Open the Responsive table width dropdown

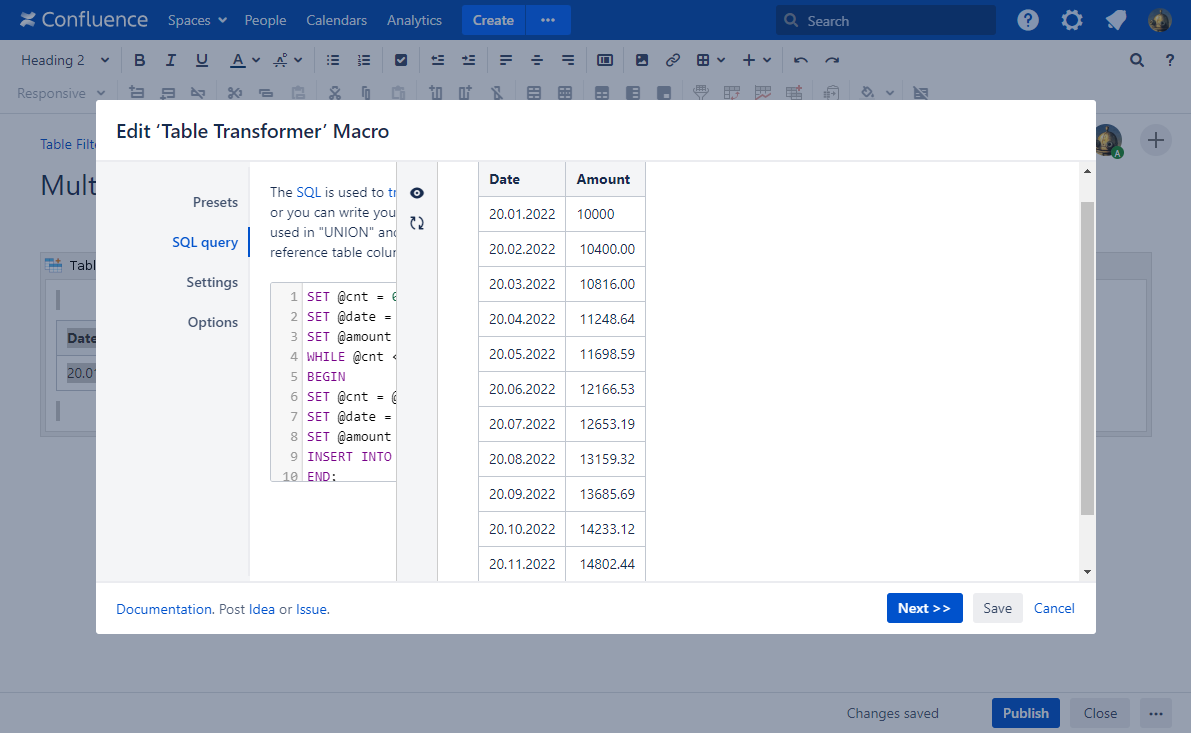61,93
